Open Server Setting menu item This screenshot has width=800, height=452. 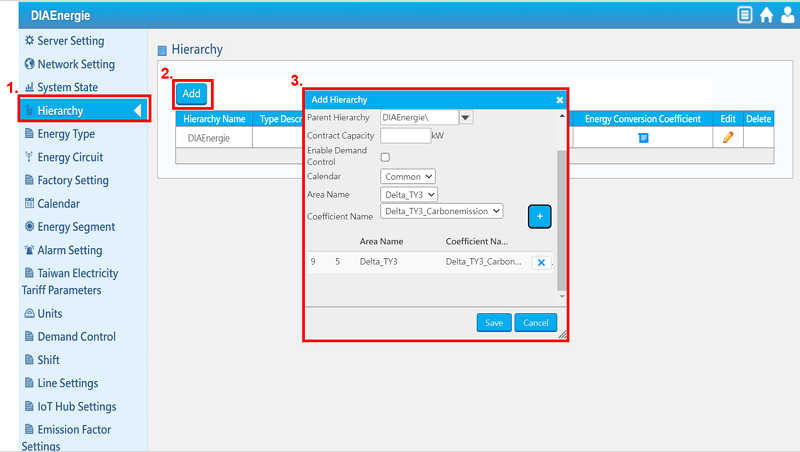click(71, 41)
